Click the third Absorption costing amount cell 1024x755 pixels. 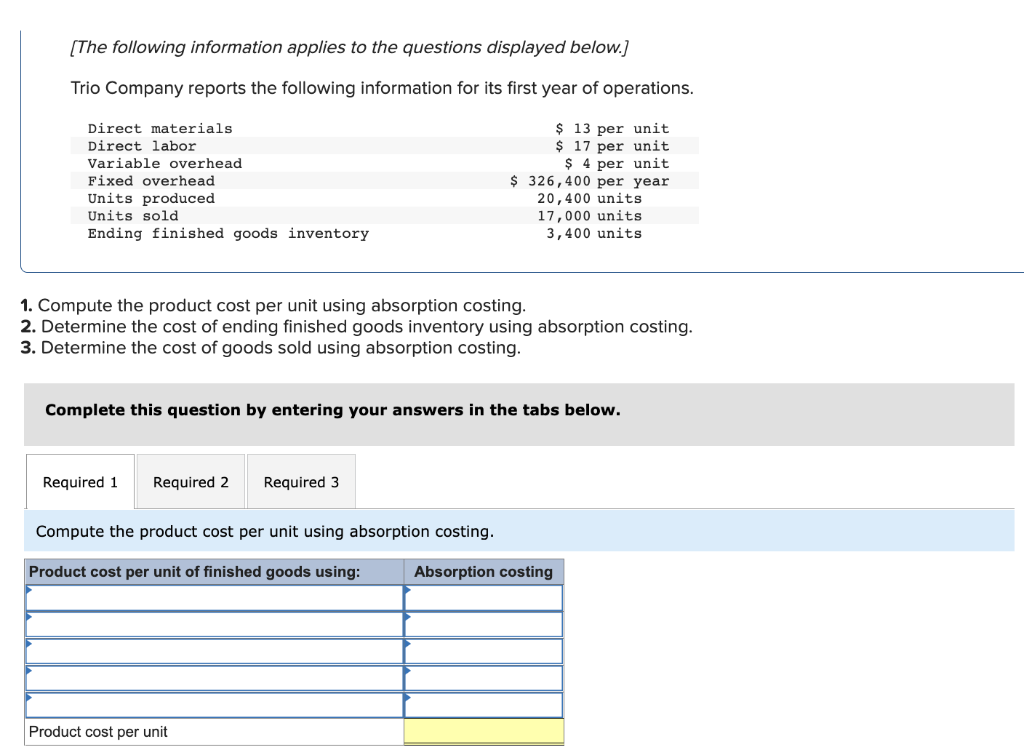click(x=483, y=651)
